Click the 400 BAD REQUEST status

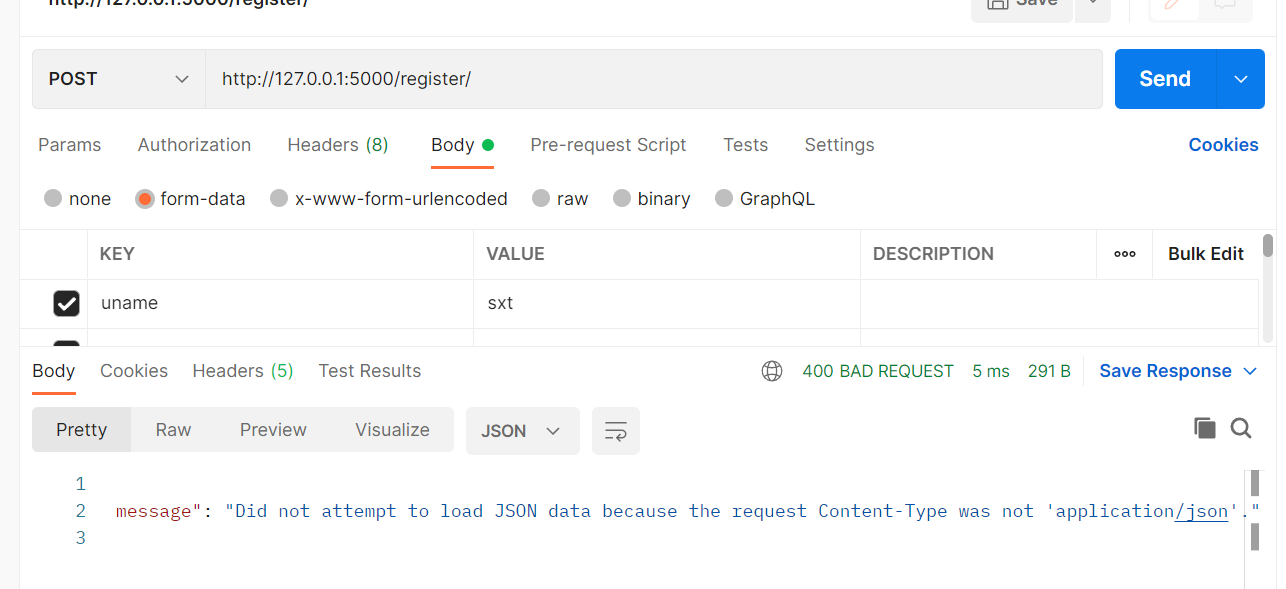[x=878, y=371]
